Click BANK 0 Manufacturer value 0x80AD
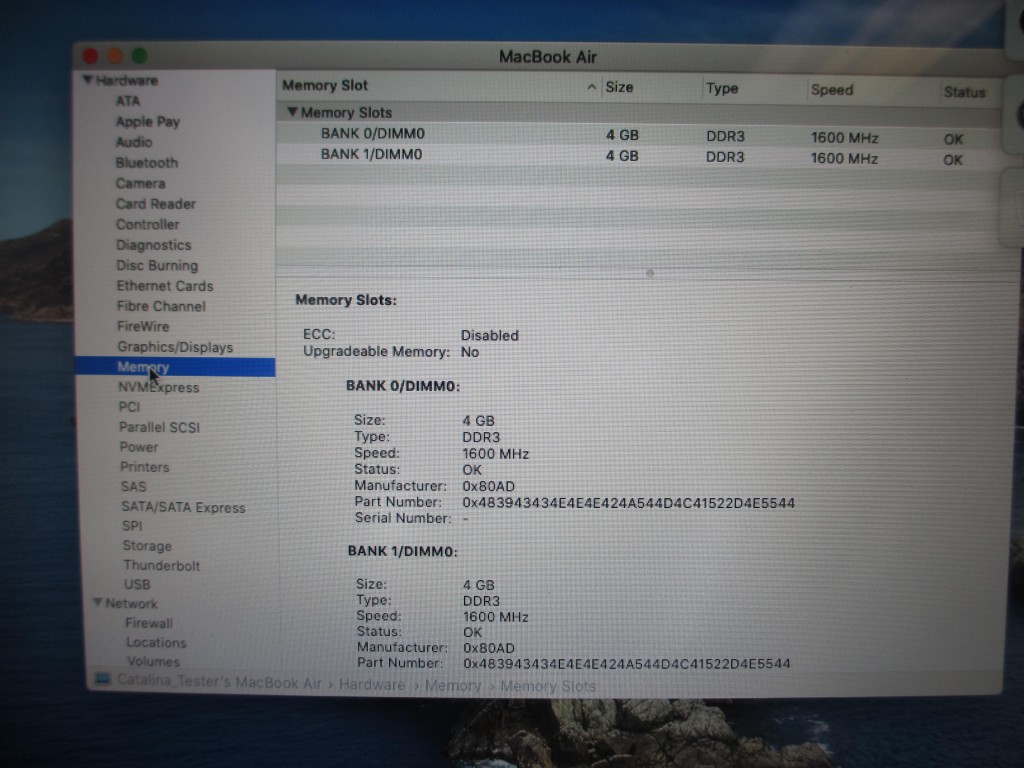1024x768 pixels. [x=488, y=486]
